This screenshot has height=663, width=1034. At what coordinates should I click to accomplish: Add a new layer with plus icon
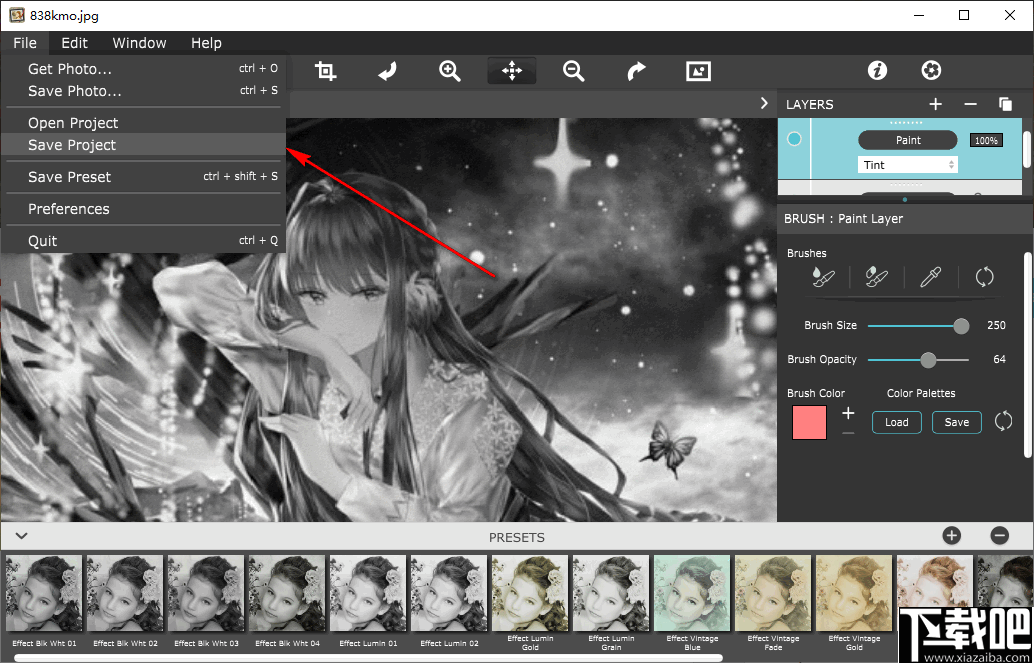[935, 104]
